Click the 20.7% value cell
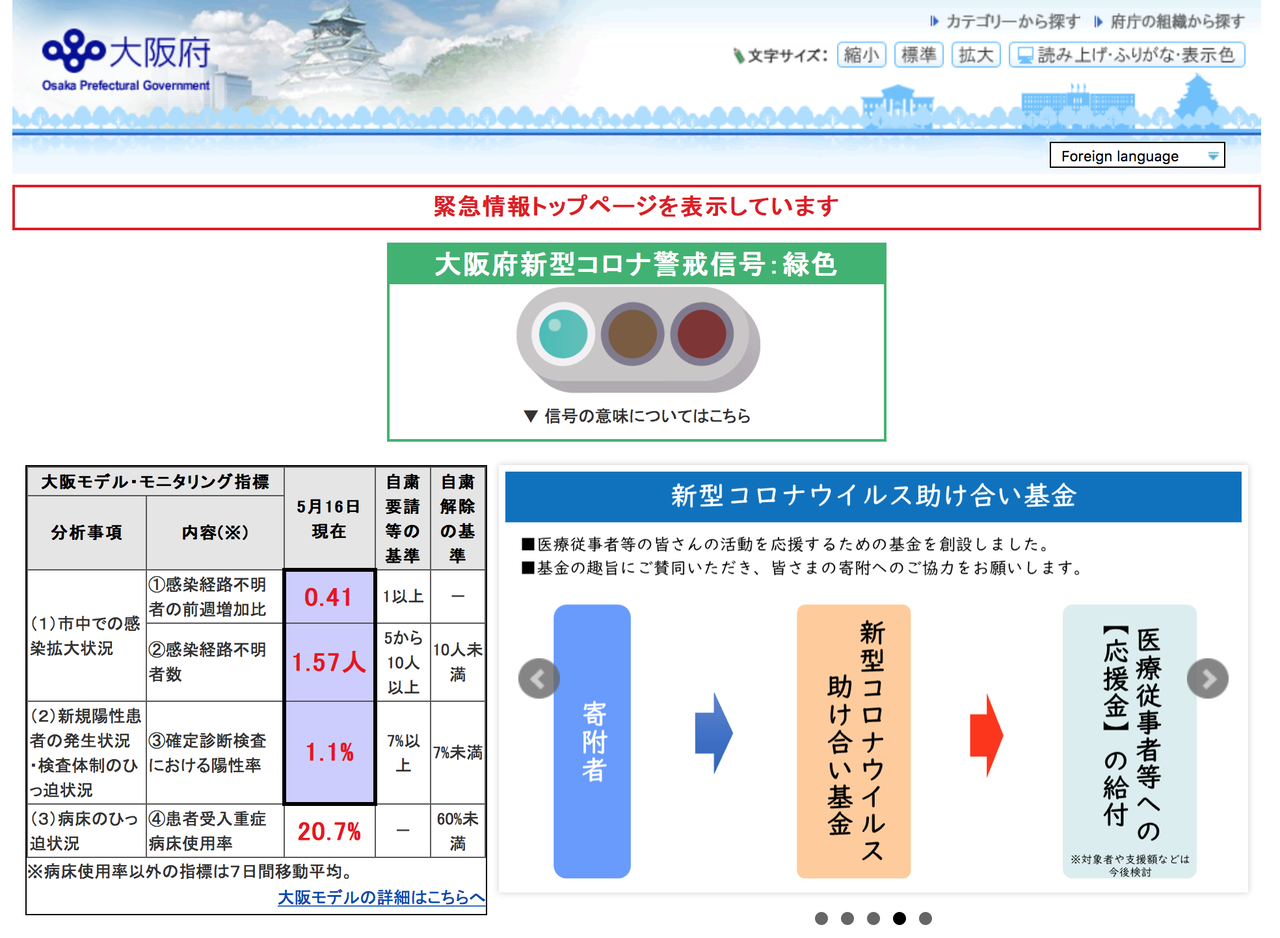The height and width of the screenshot is (938, 1280). 329,831
